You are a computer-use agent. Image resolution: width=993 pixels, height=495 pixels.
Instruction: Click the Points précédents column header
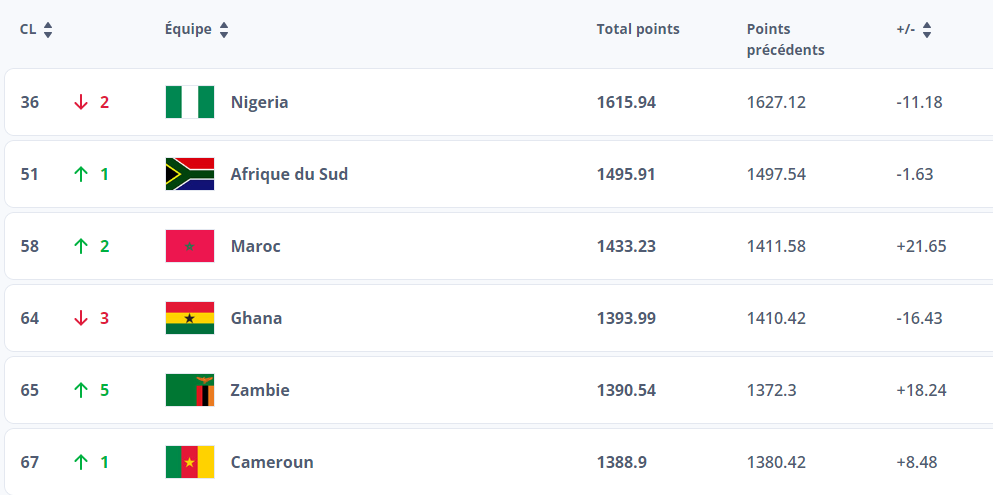(785, 39)
